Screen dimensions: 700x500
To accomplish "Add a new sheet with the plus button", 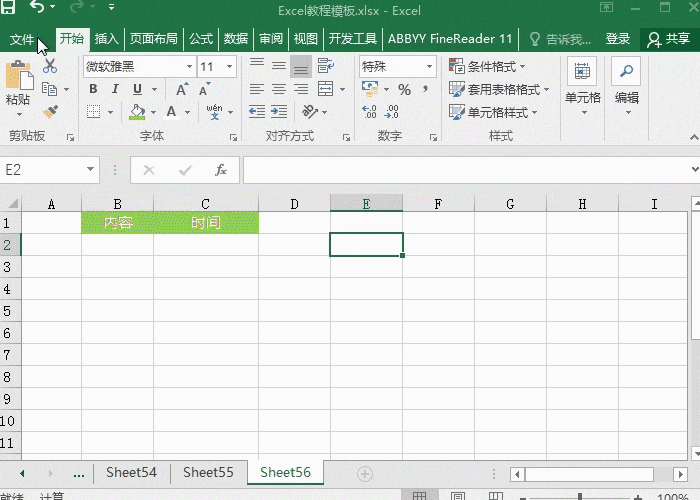I will [x=365, y=474].
